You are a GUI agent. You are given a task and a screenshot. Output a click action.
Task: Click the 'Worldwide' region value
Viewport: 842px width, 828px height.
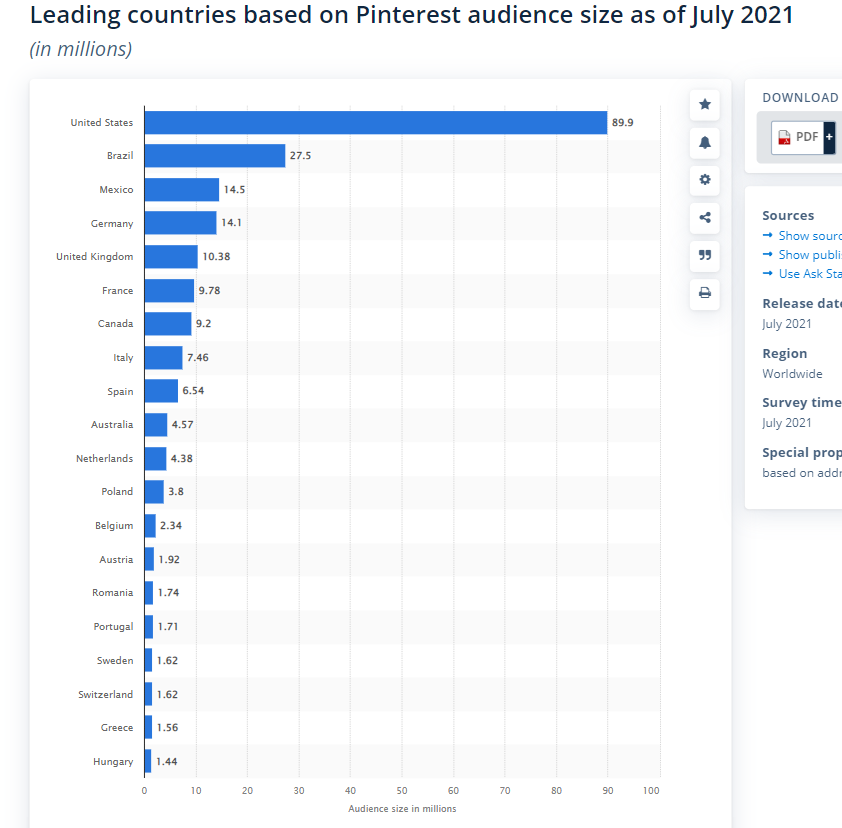(792, 374)
